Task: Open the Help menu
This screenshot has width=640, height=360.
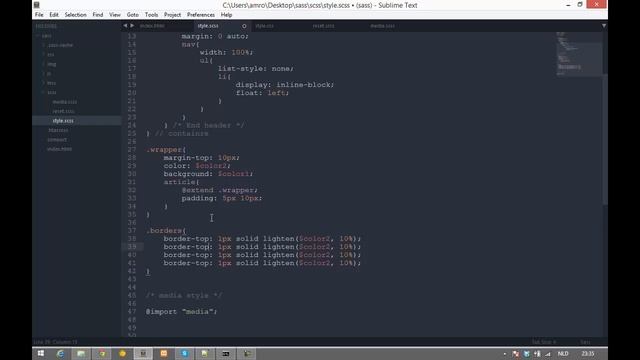Action: point(227,15)
